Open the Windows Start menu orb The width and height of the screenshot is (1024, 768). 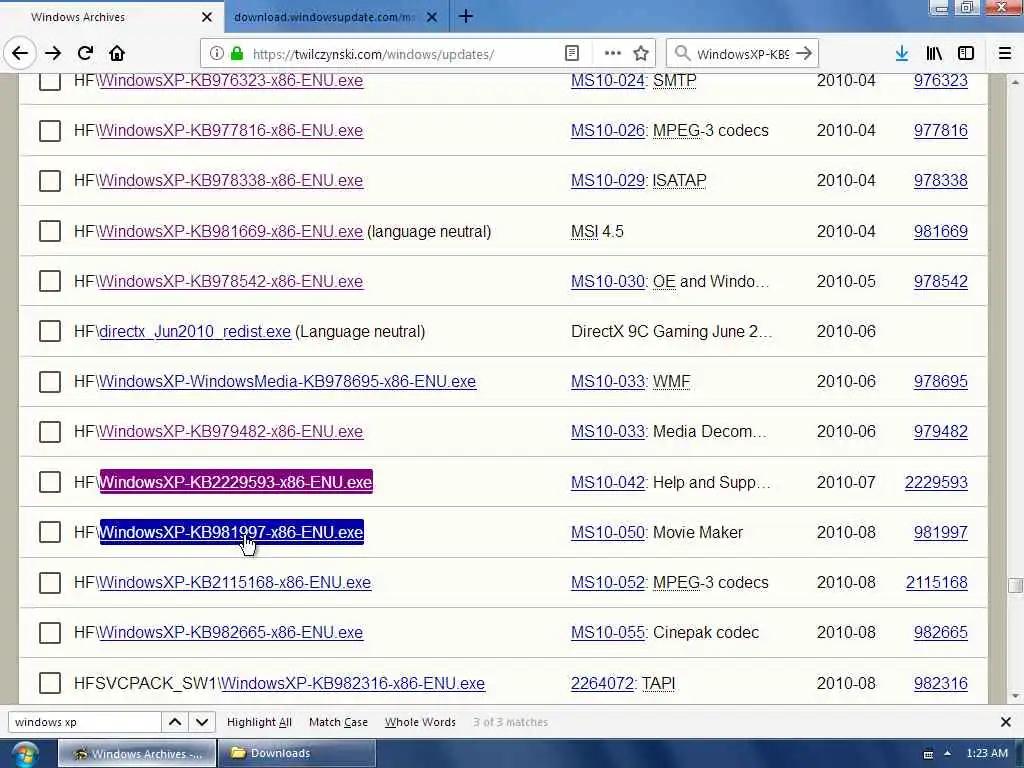24,754
